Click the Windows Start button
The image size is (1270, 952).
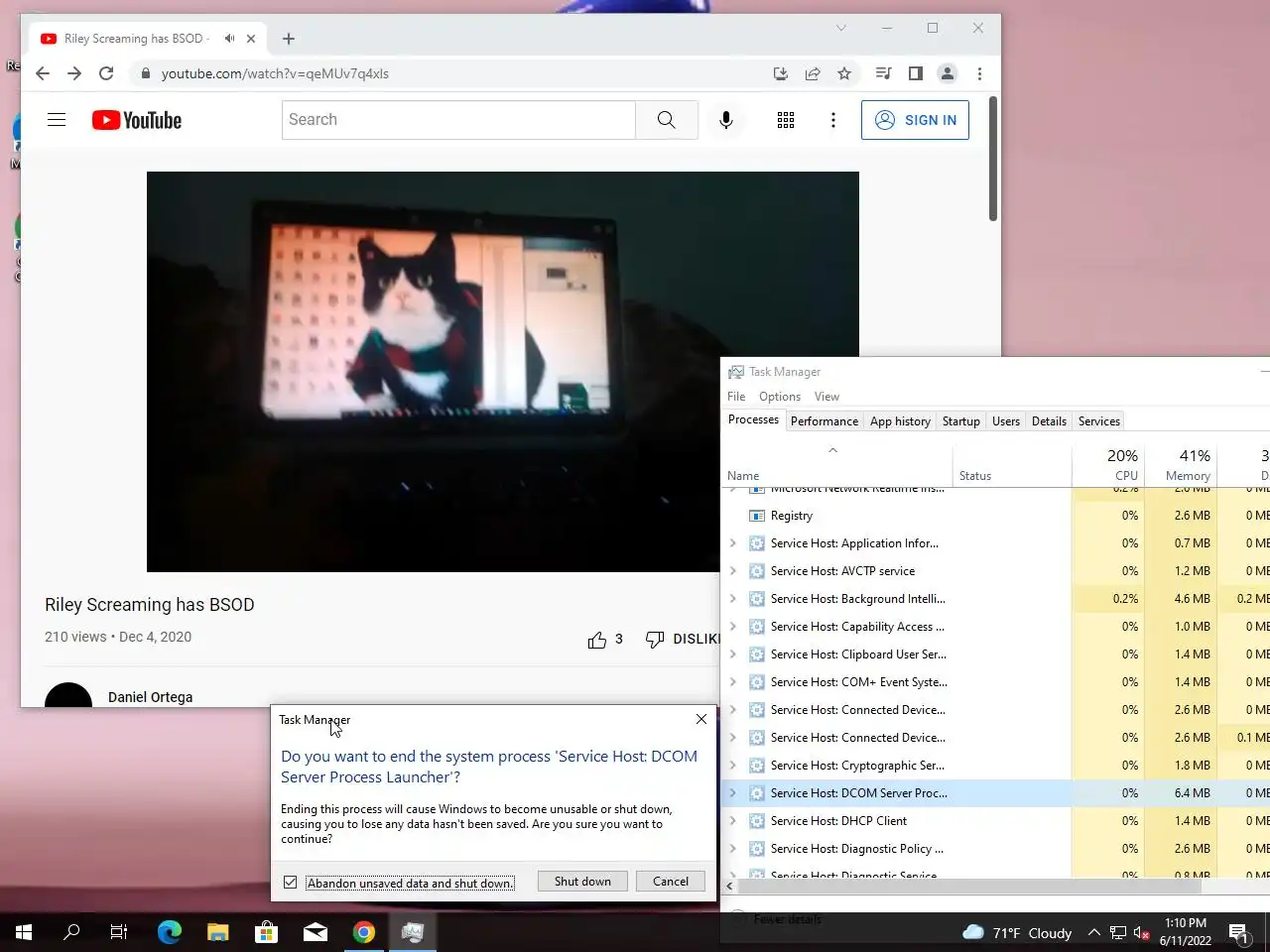[24, 932]
